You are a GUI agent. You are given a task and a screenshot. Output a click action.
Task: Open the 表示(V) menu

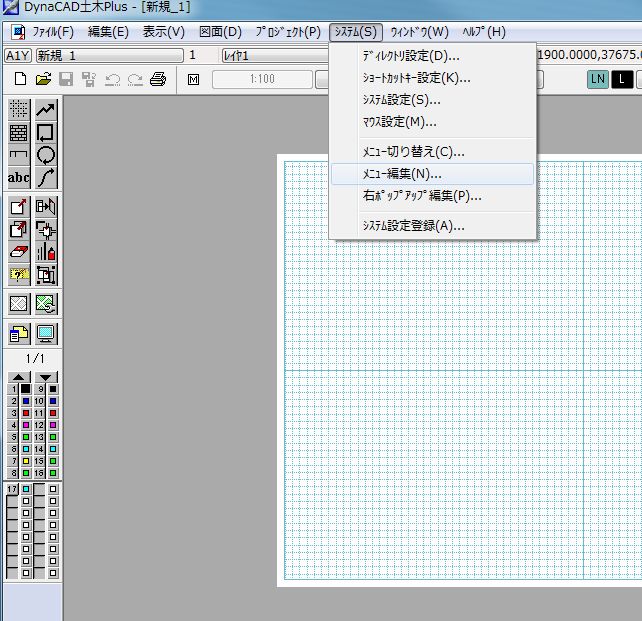coord(164,32)
